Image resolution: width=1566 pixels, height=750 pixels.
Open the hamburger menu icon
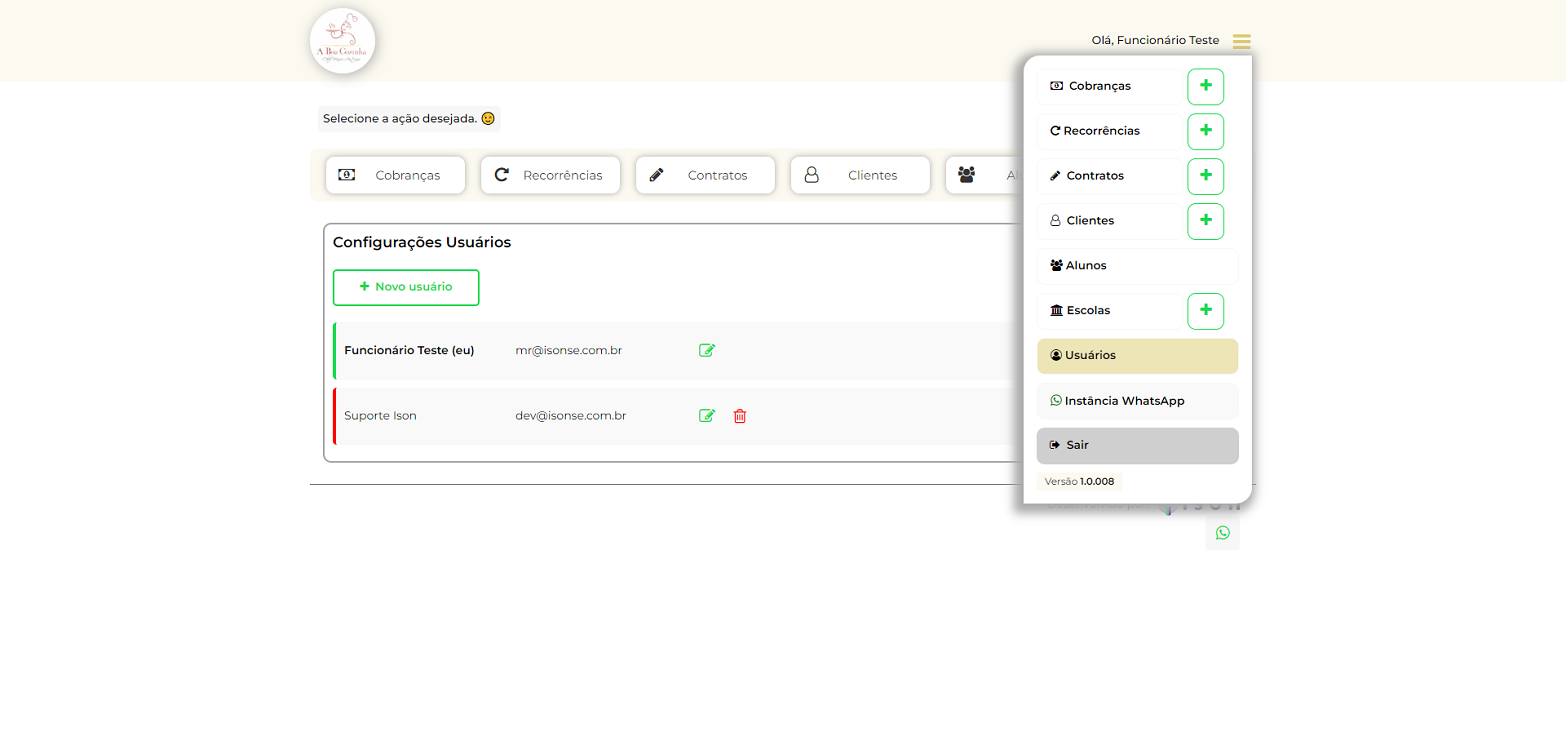(x=1241, y=41)
